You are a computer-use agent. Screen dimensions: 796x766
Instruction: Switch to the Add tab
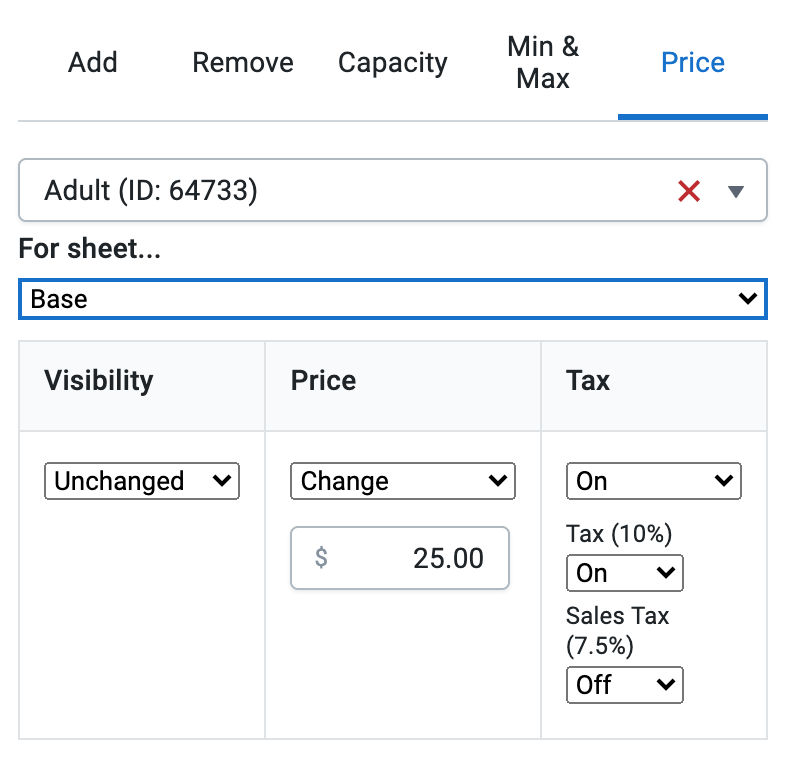(x=93, y=63)
